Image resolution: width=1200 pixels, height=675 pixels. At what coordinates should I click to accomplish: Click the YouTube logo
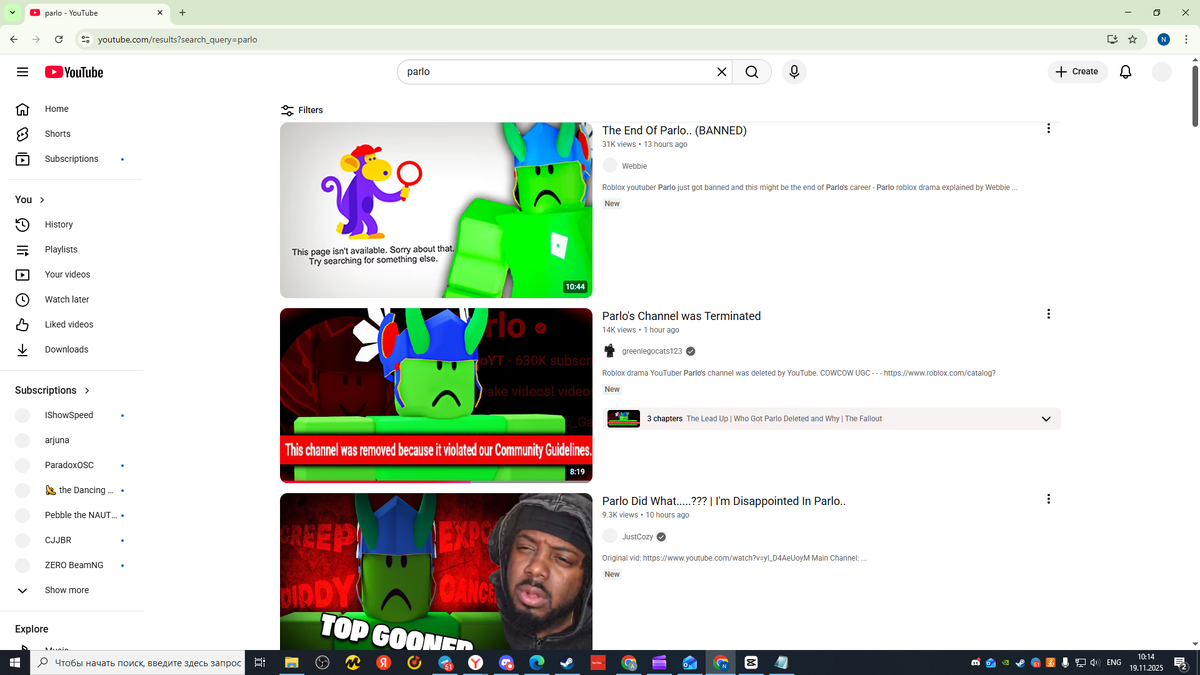(x=74, y=72)
